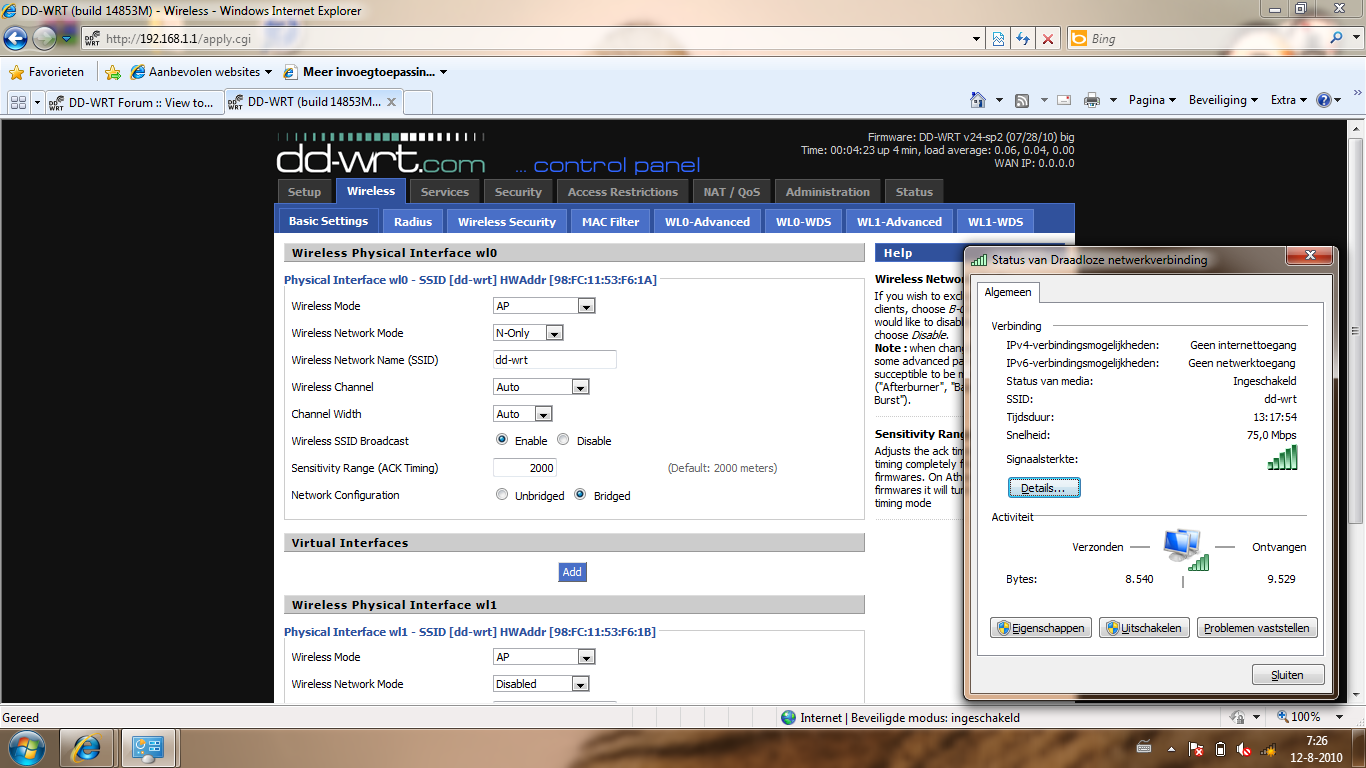Screen dimensions: 1366x768
Task: Switch to the Wireless Security tab
Action: 506,221
